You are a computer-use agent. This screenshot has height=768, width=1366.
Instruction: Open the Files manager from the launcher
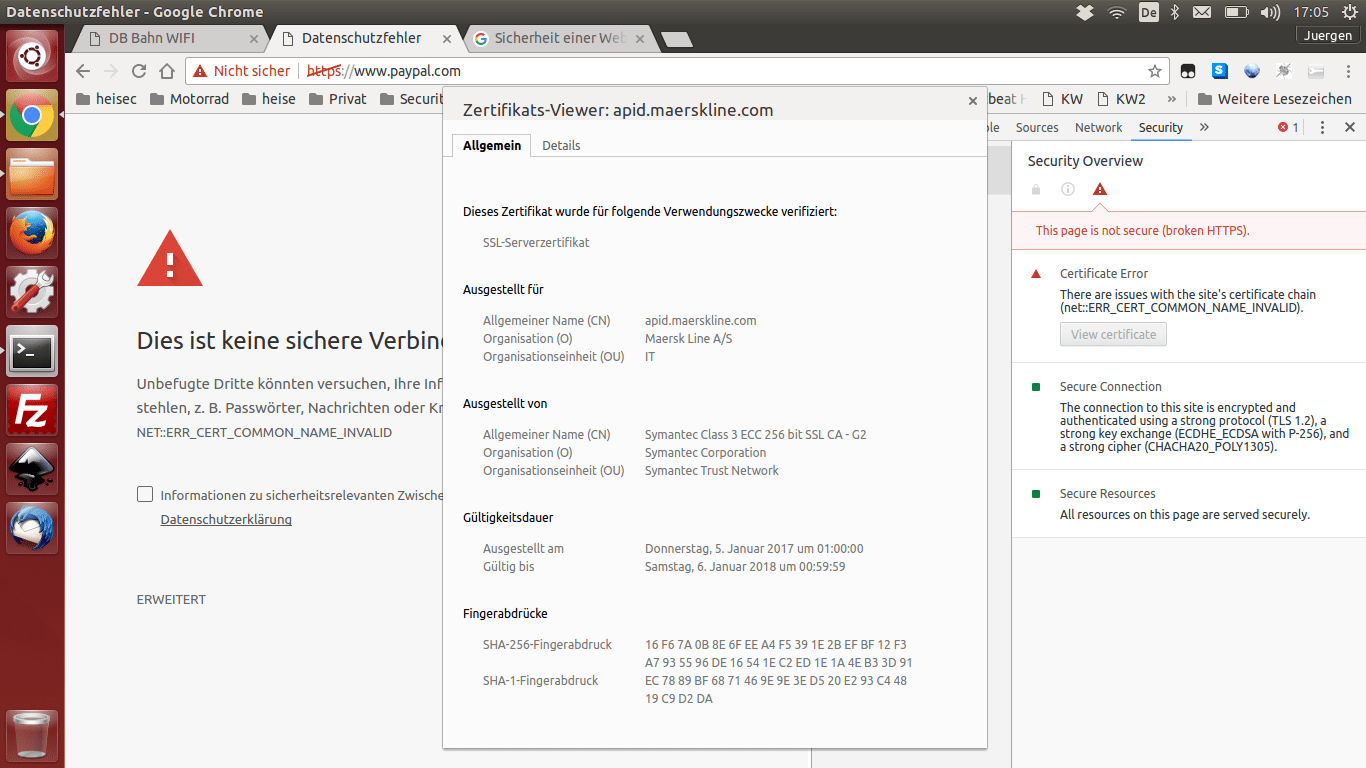(x=32, y=175)
